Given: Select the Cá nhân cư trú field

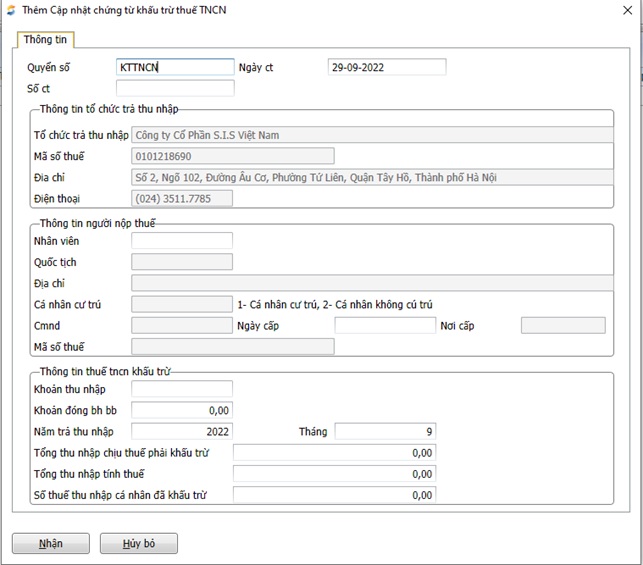Looking at the screenshot, I should [x=182, y=304].
